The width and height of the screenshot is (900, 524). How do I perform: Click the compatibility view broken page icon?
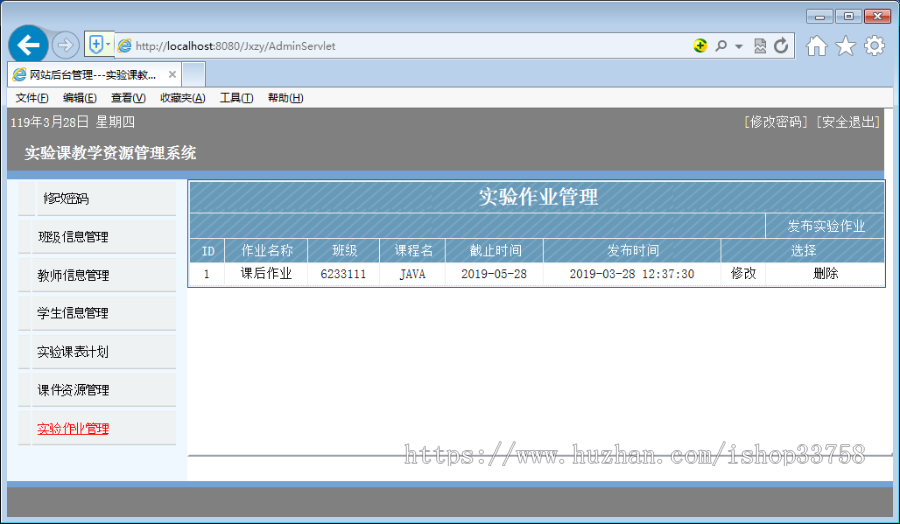pyautogui.click(x=760, y=46)
